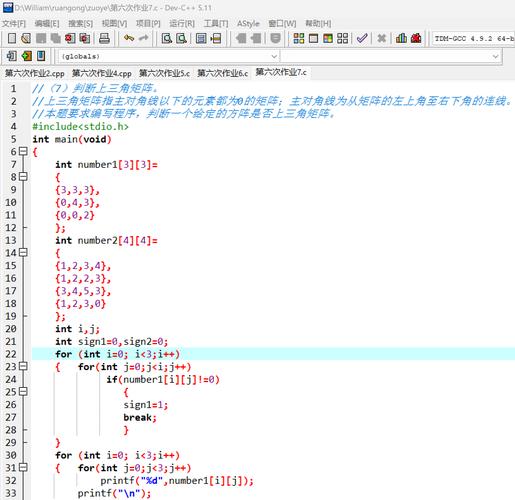Open the 窗口[W] menu
The height and width of the screenshot is (500, 515).
282,23
